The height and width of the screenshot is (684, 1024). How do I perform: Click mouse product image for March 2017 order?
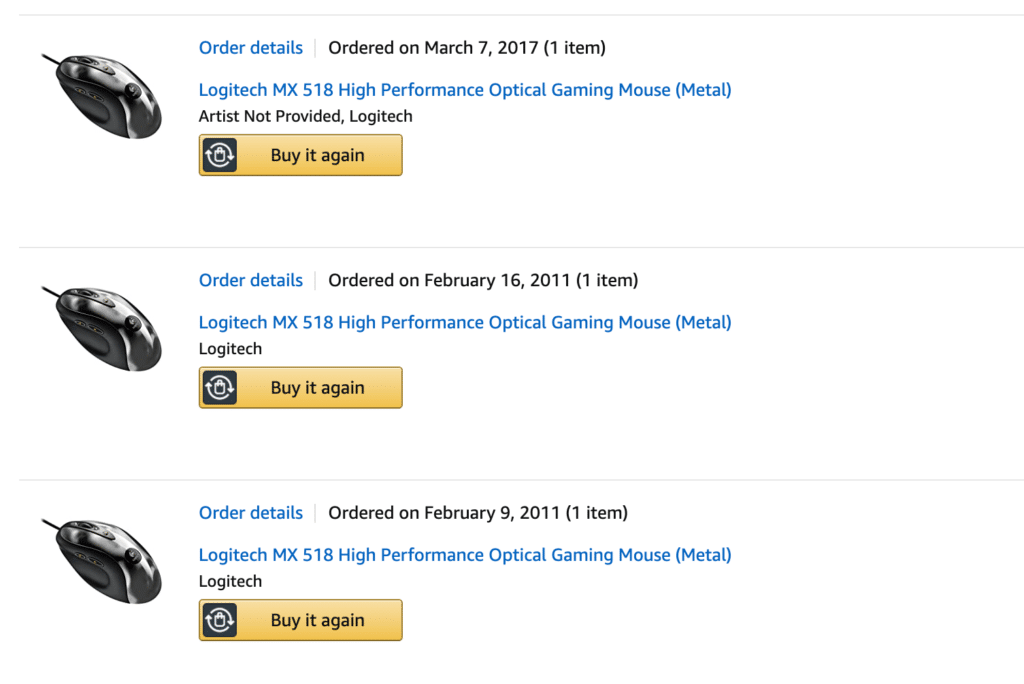click(x=102, y=96)
